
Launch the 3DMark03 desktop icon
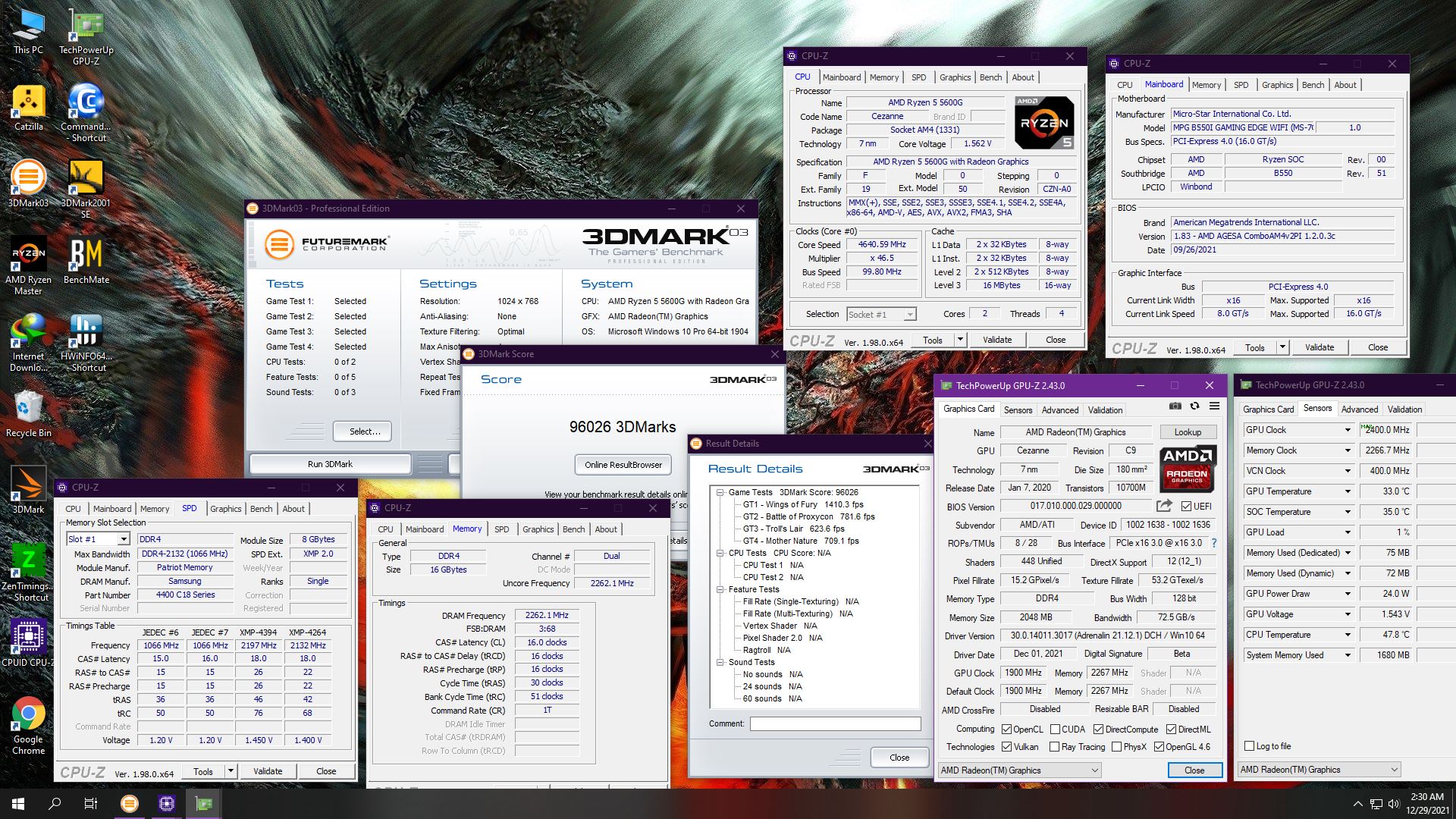point(28,184)
